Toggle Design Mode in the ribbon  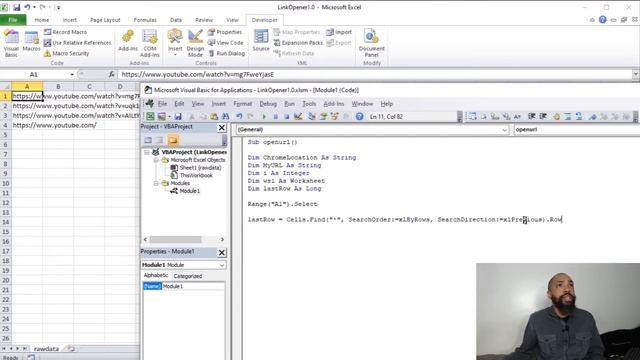[x=195, y=43]
